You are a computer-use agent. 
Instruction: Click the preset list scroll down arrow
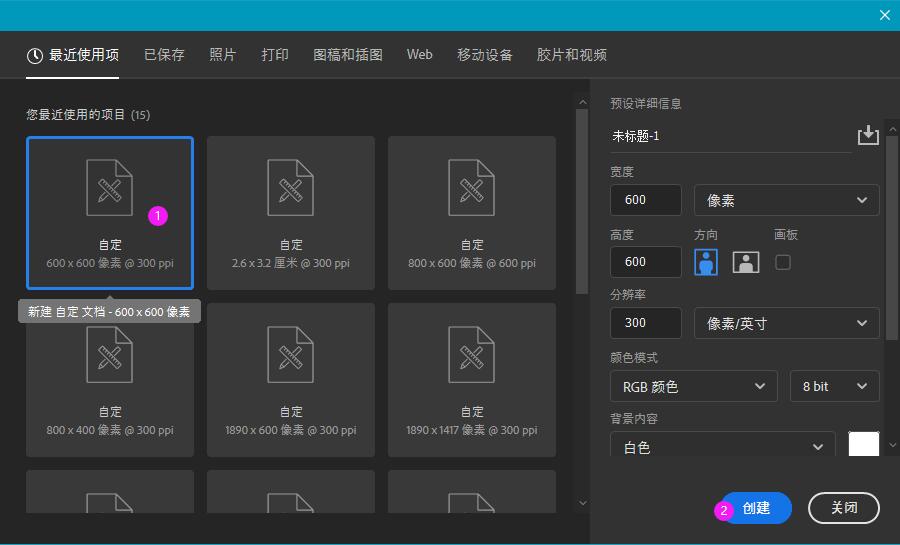(583, 503)
